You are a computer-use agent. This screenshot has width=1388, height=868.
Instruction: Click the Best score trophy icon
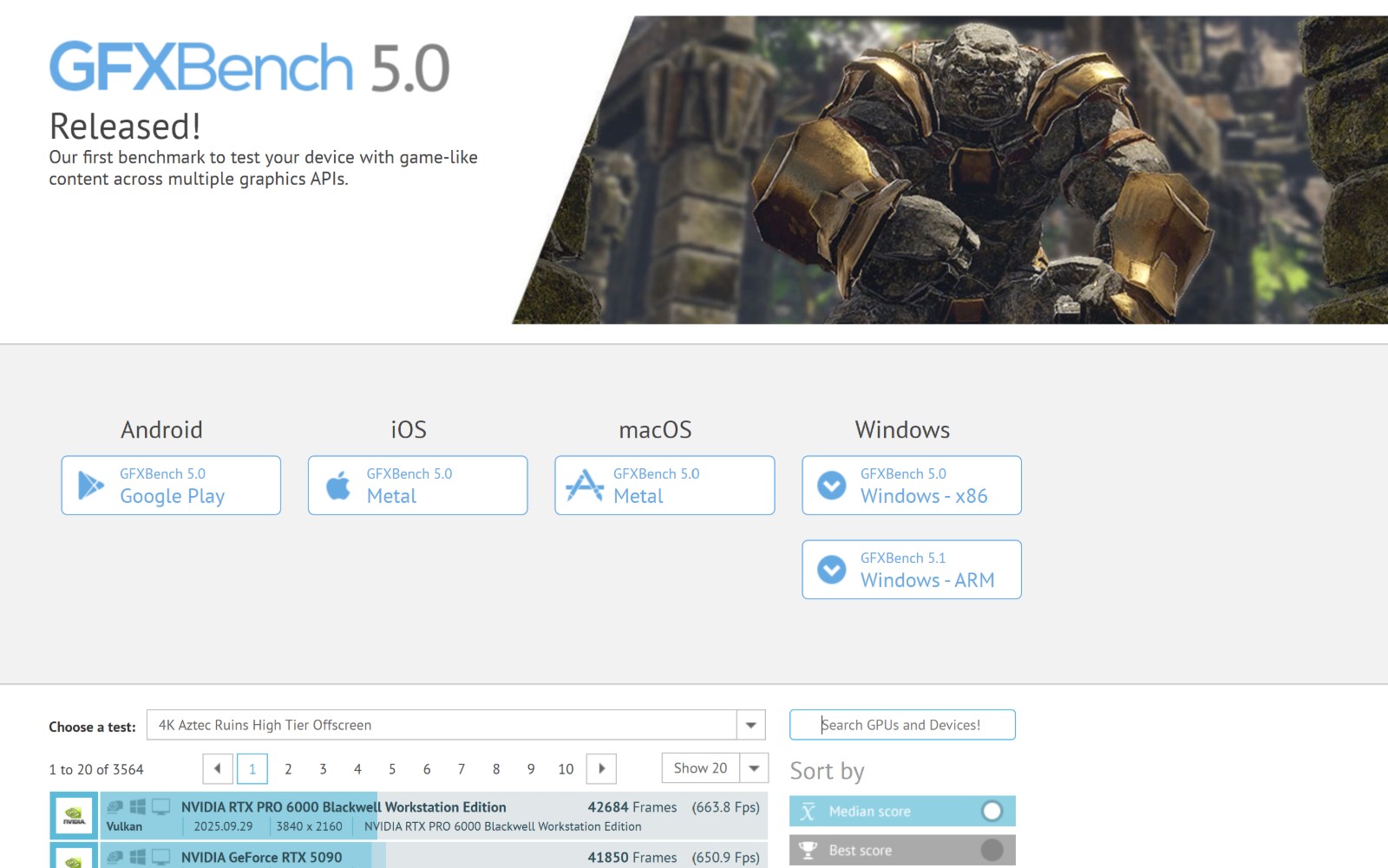(x=808, y=851)
